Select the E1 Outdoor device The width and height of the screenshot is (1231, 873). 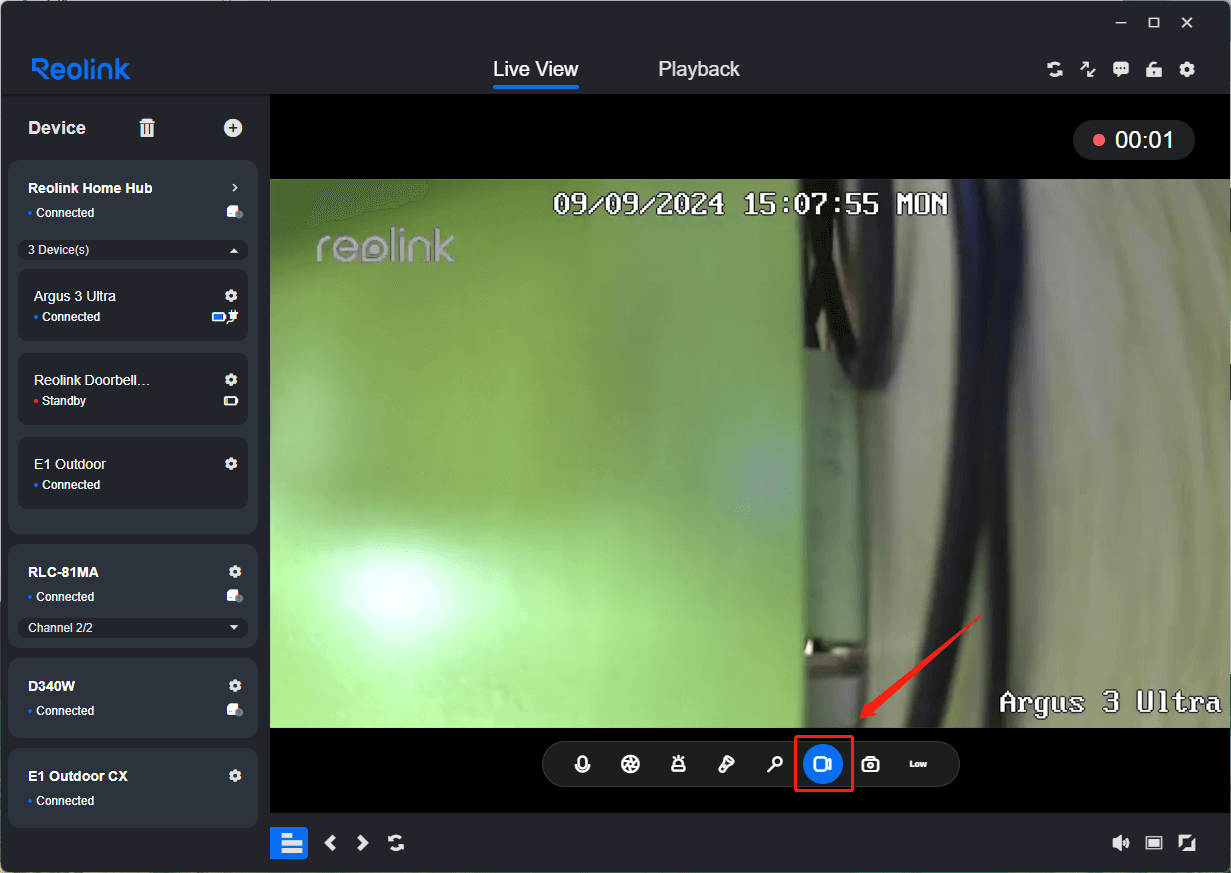click(x=133, y=473)
